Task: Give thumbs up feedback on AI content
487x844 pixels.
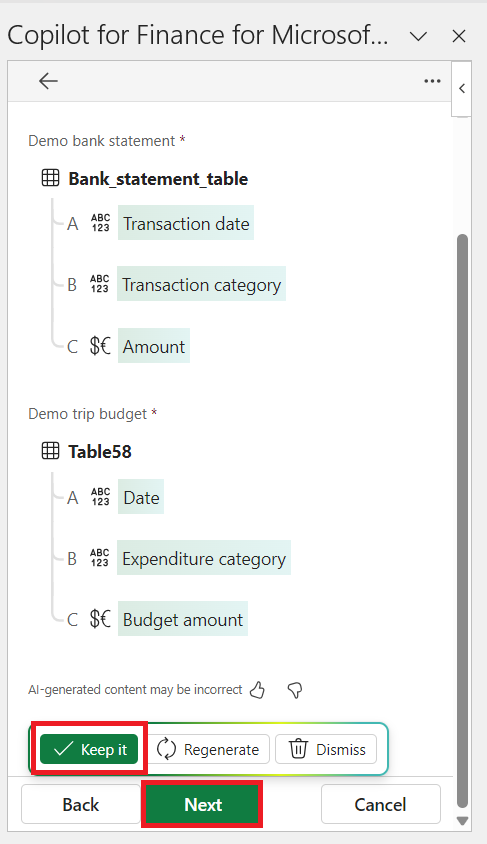Action: pyautogui.click(x=258, y=690)
